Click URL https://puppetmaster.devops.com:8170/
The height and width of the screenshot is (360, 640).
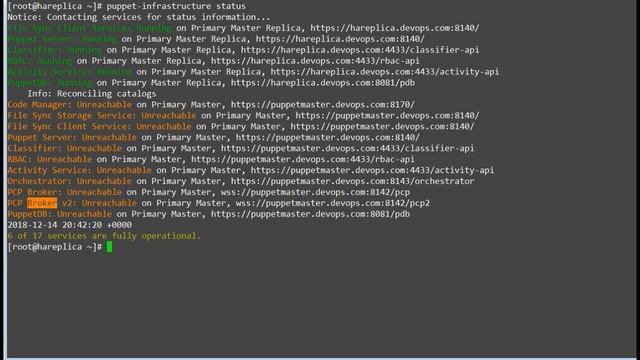322,104
